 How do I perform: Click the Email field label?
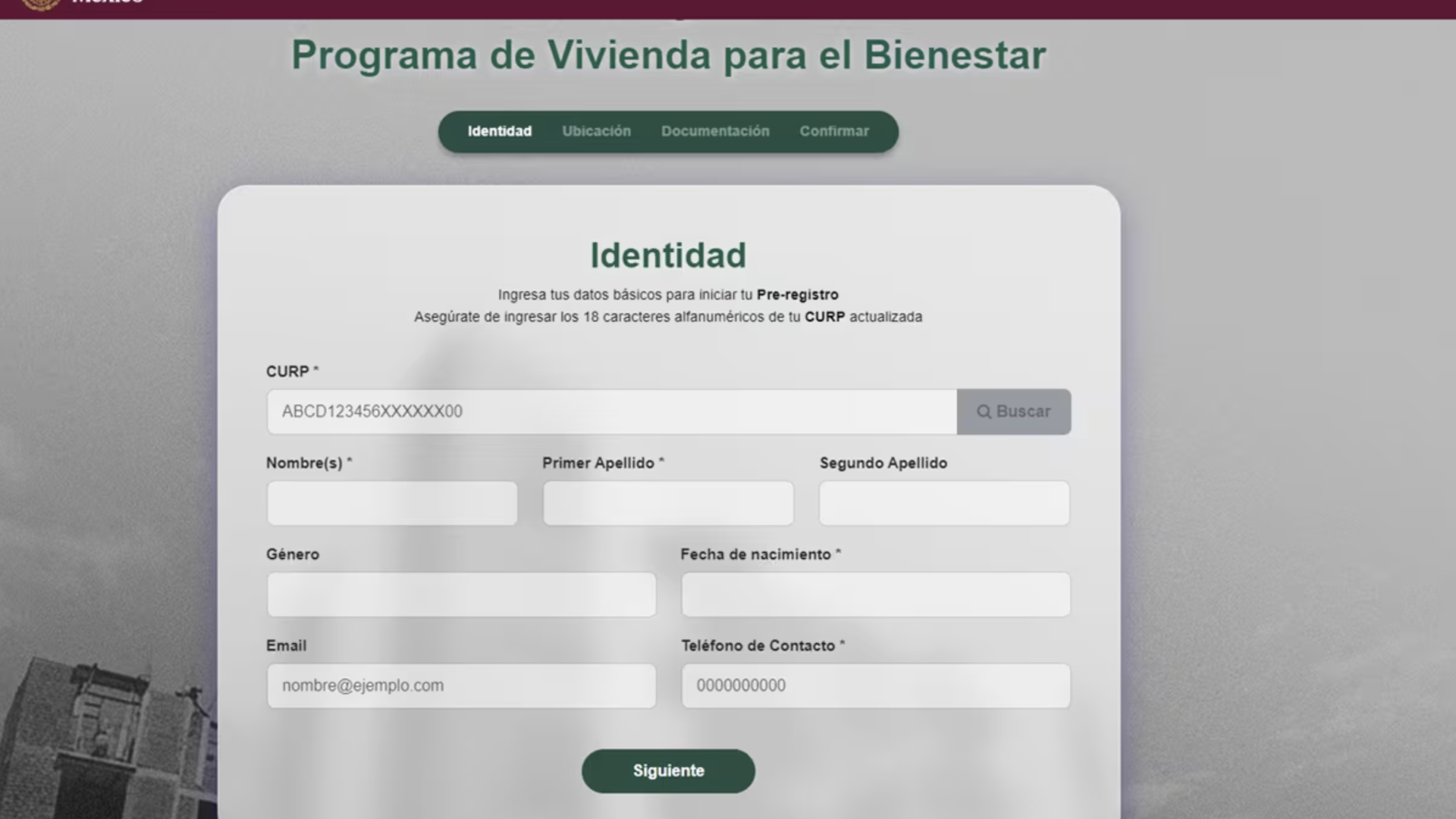[x=286, y=645]
